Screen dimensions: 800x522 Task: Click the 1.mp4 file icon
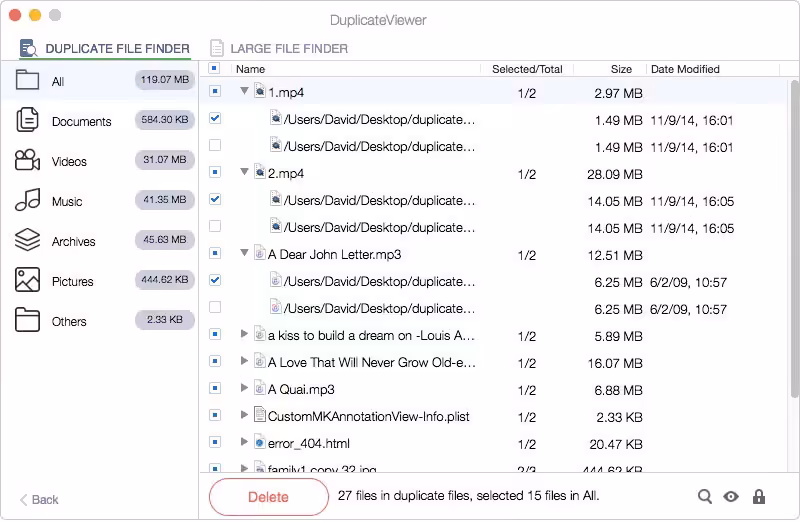click(260, 91)
